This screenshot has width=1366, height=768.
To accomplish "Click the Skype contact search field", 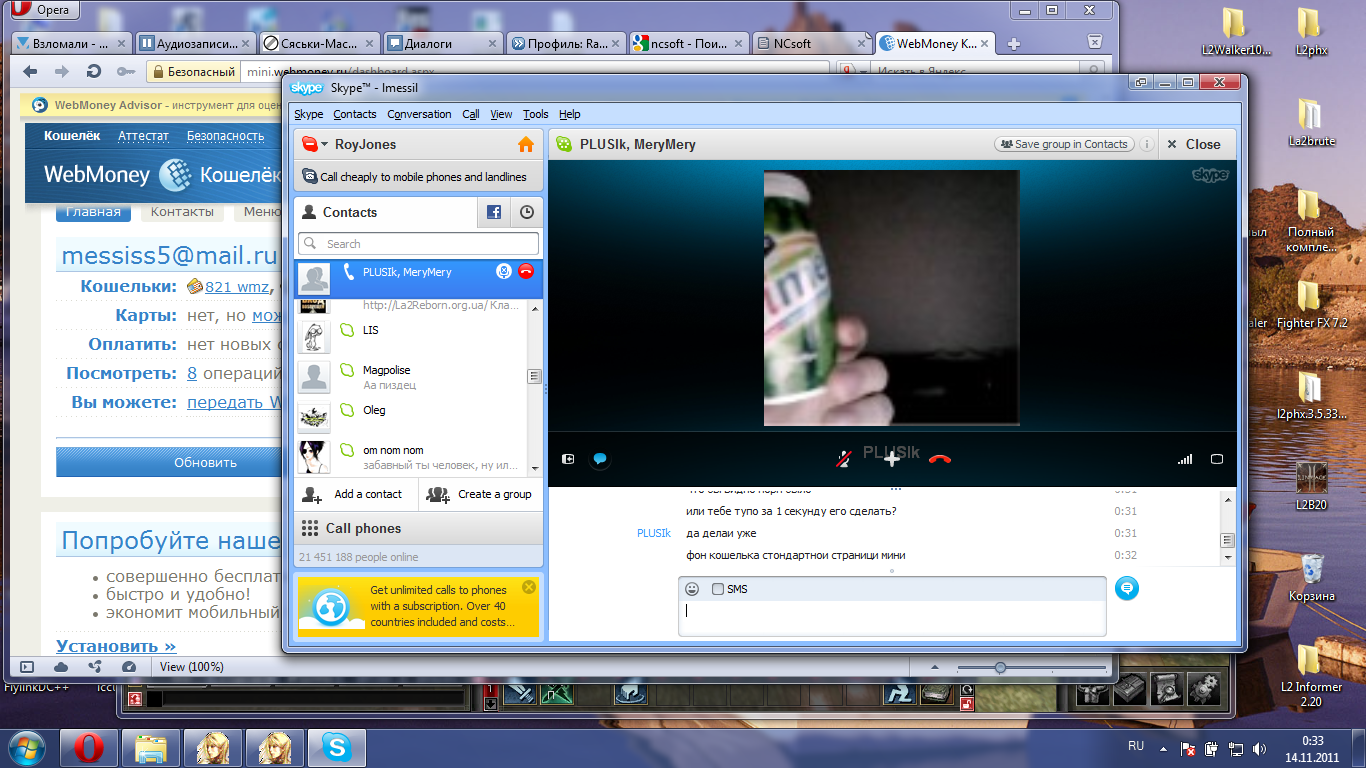I will [x=418, y=243].
